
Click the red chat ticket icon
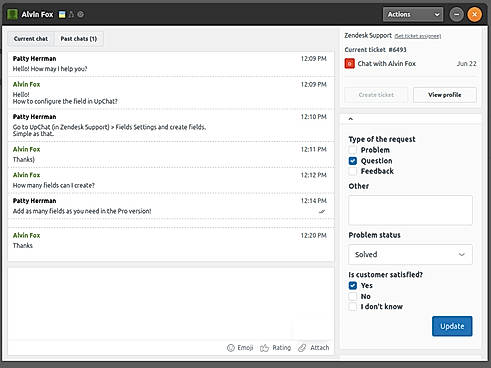[349, 63]
